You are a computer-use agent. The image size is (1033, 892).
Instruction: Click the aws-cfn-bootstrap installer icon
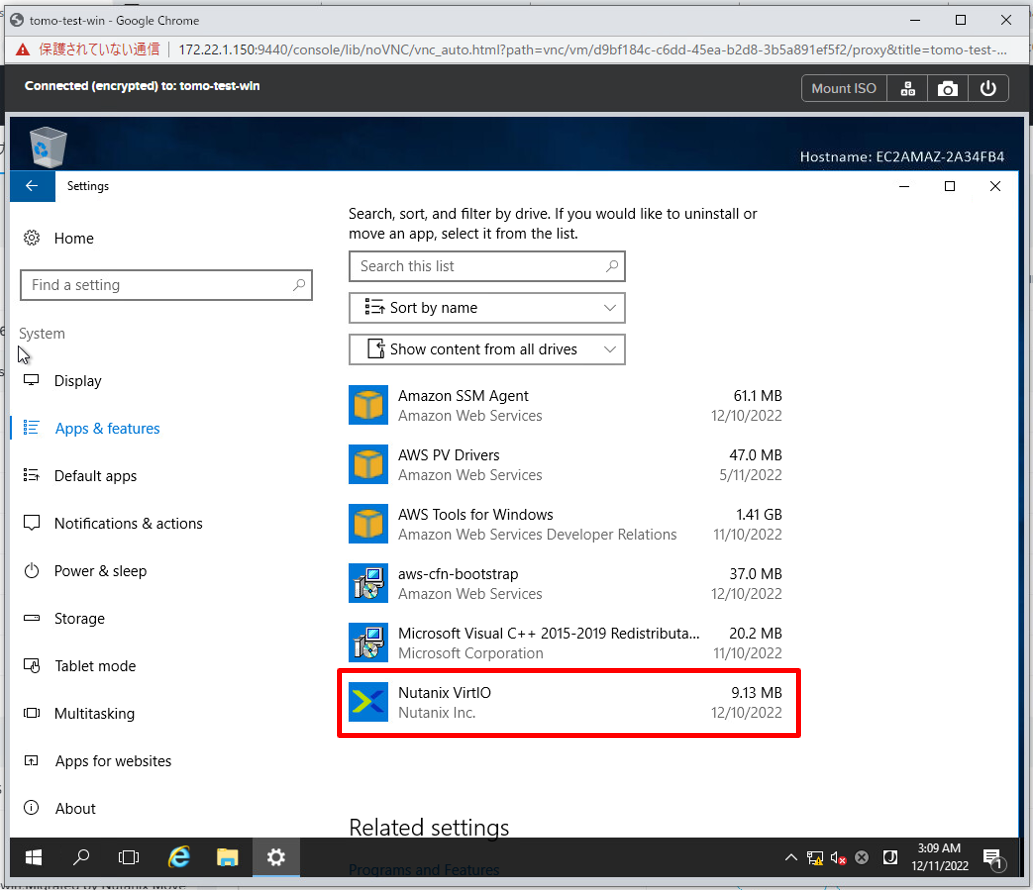[x=368, y=583]
